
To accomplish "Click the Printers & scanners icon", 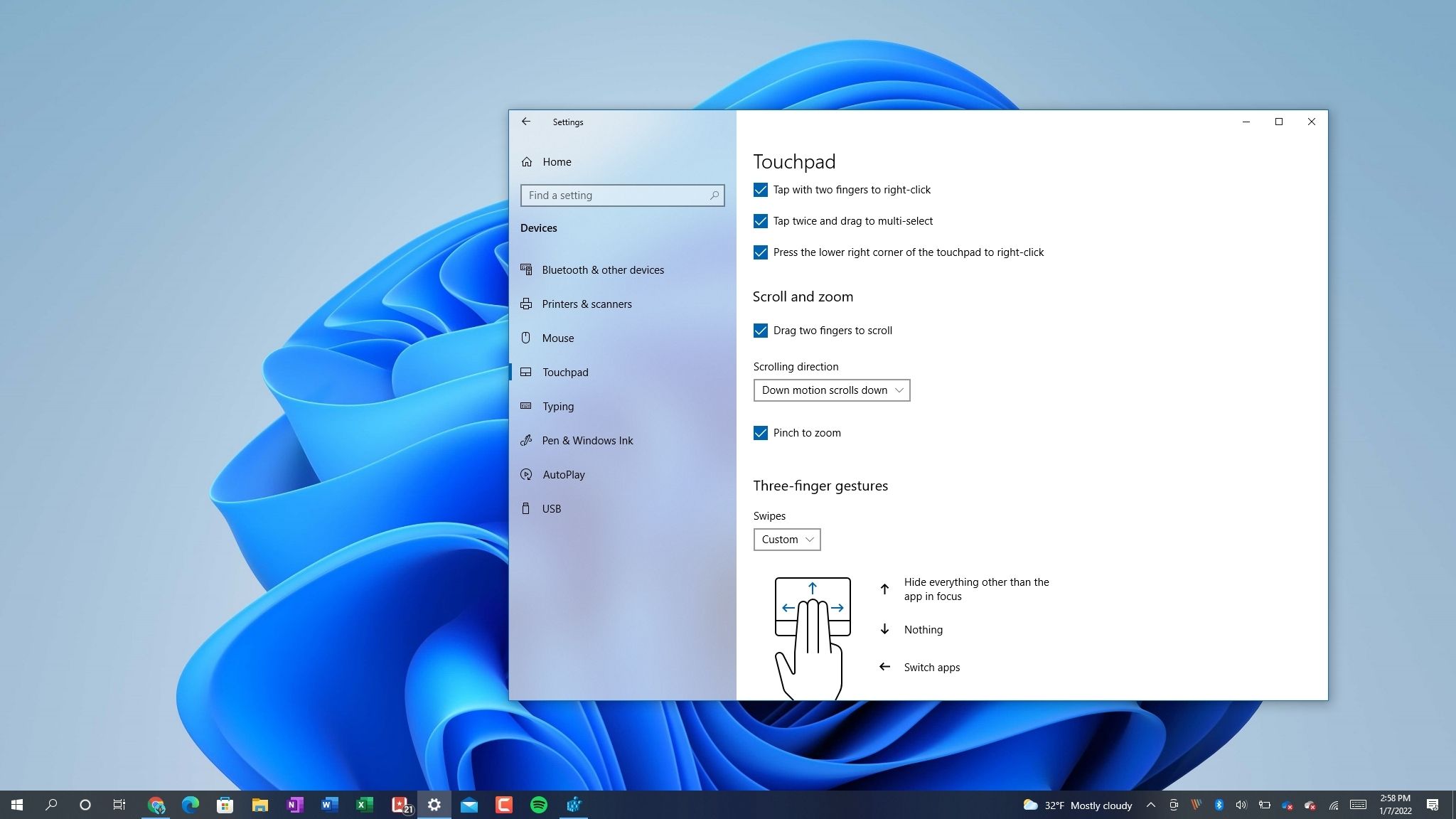I will 527,303.
